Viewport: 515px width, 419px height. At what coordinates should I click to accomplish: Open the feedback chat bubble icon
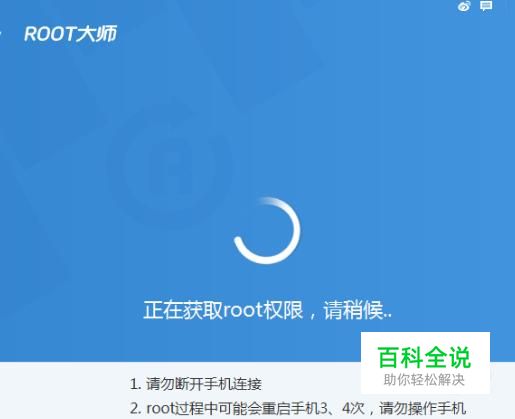coord(486,6)
